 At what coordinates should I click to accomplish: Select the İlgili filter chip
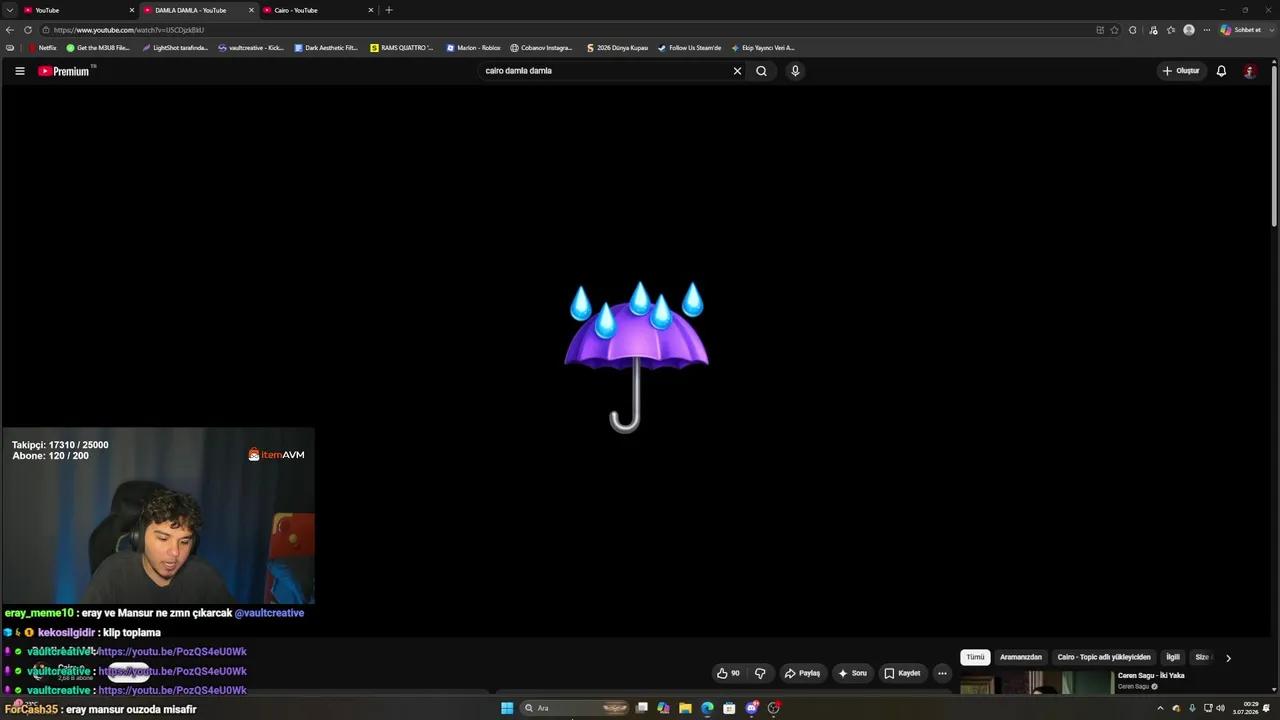[x=1173, y=657]
